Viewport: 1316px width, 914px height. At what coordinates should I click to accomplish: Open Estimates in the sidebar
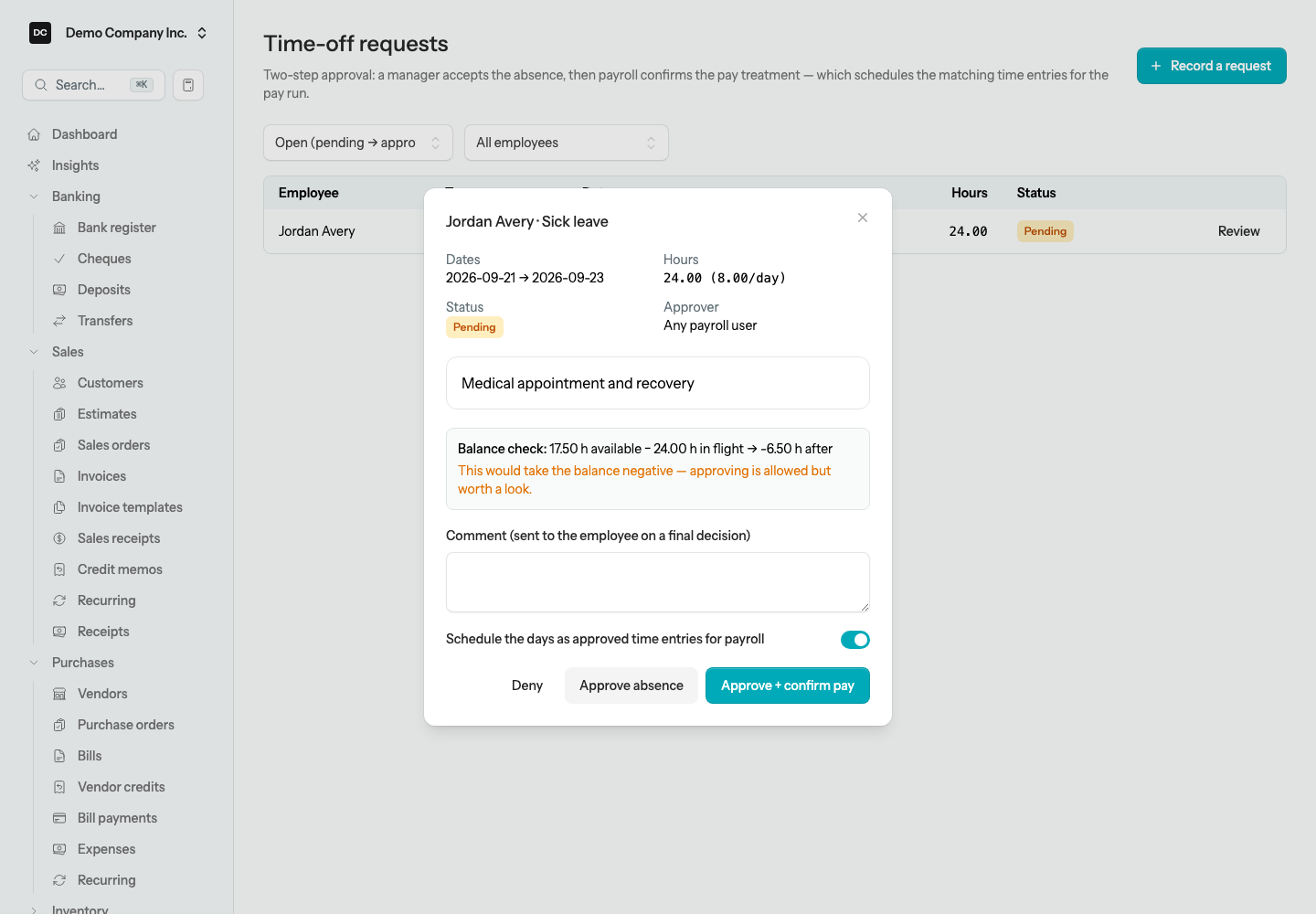pyautogui.click(x=107, y=414)
